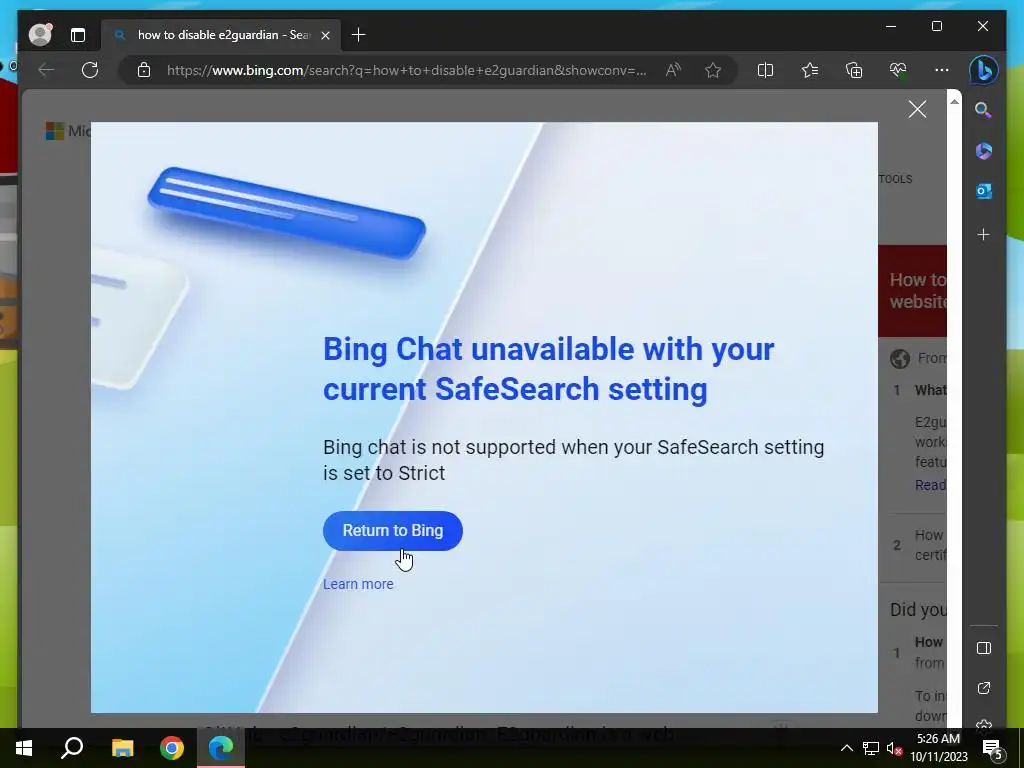The image size is (1024, 768).
Task: Open the notification center icon
Action: [993, 748]
